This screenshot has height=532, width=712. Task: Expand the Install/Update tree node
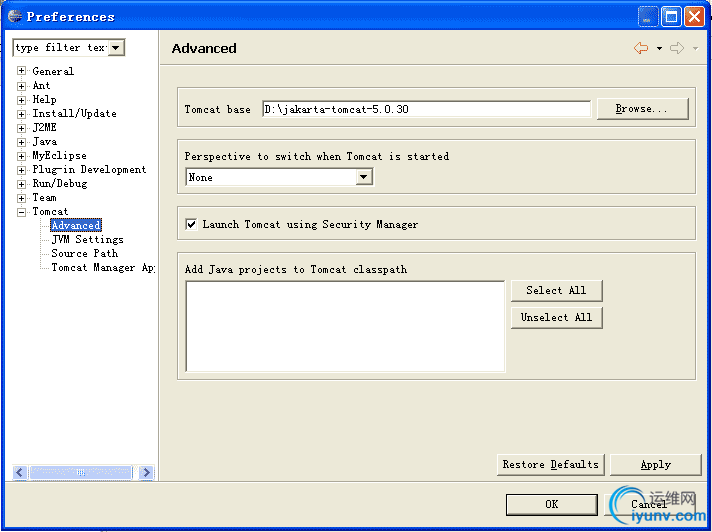(x=21, y=114)
